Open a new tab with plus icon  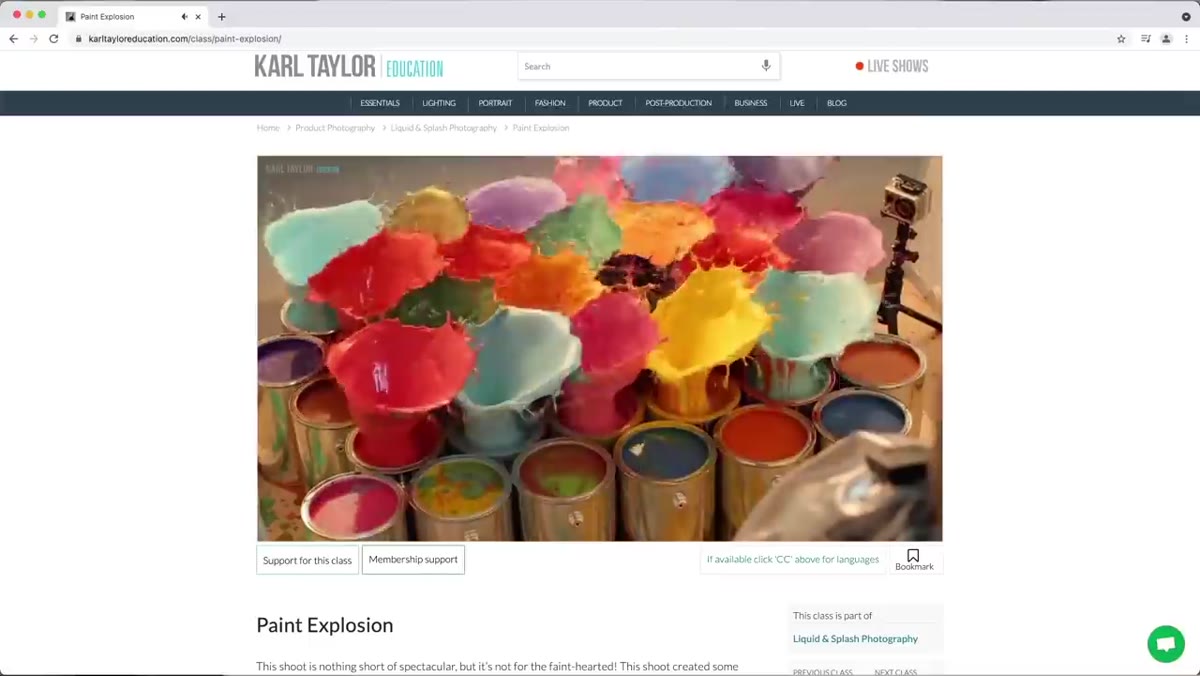pyautogui.click(x=222, y=16)
